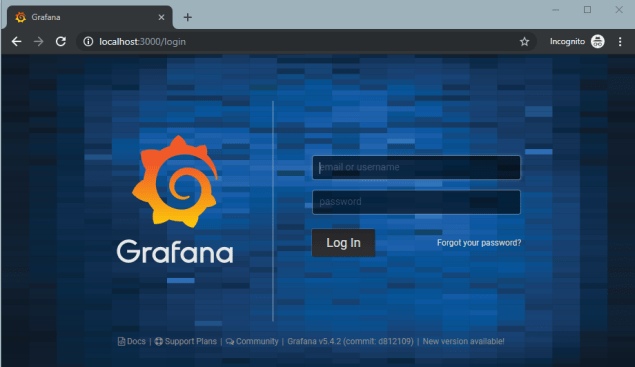Image resolution: width=635 pixels, height=367 pixels.
Task: Minimize the browser window
Action: pyautogui.click(x=556, y=10)
